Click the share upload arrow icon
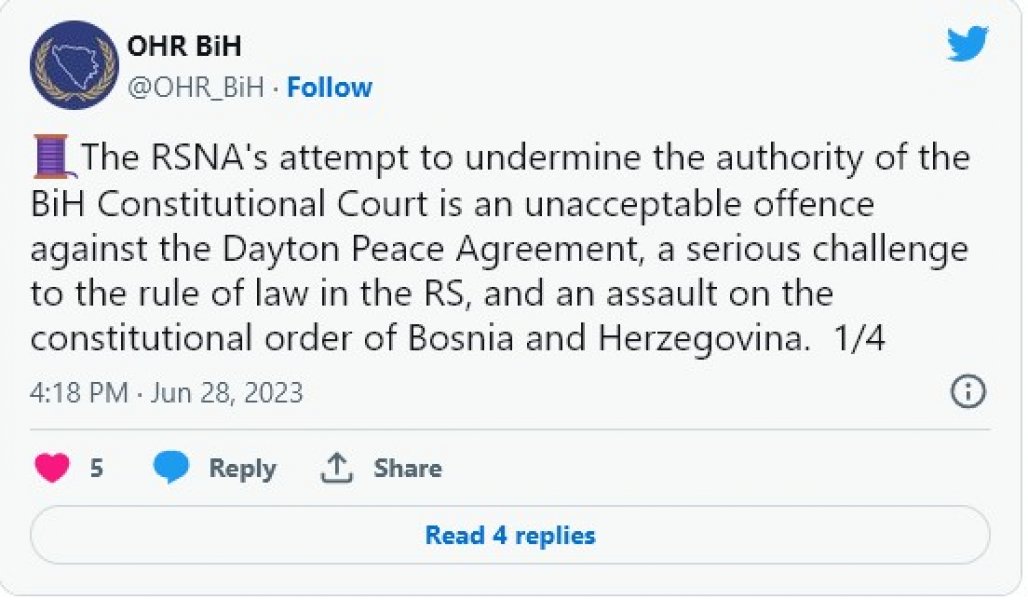The height and width of the screenshot is (600, 1028). pos(337,467)
